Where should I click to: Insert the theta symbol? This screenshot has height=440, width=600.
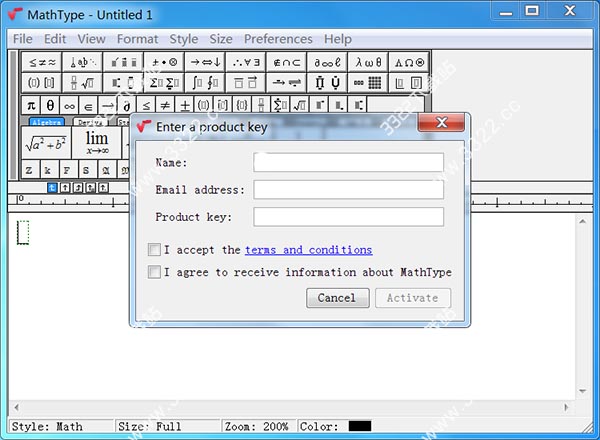click(50, 104)
